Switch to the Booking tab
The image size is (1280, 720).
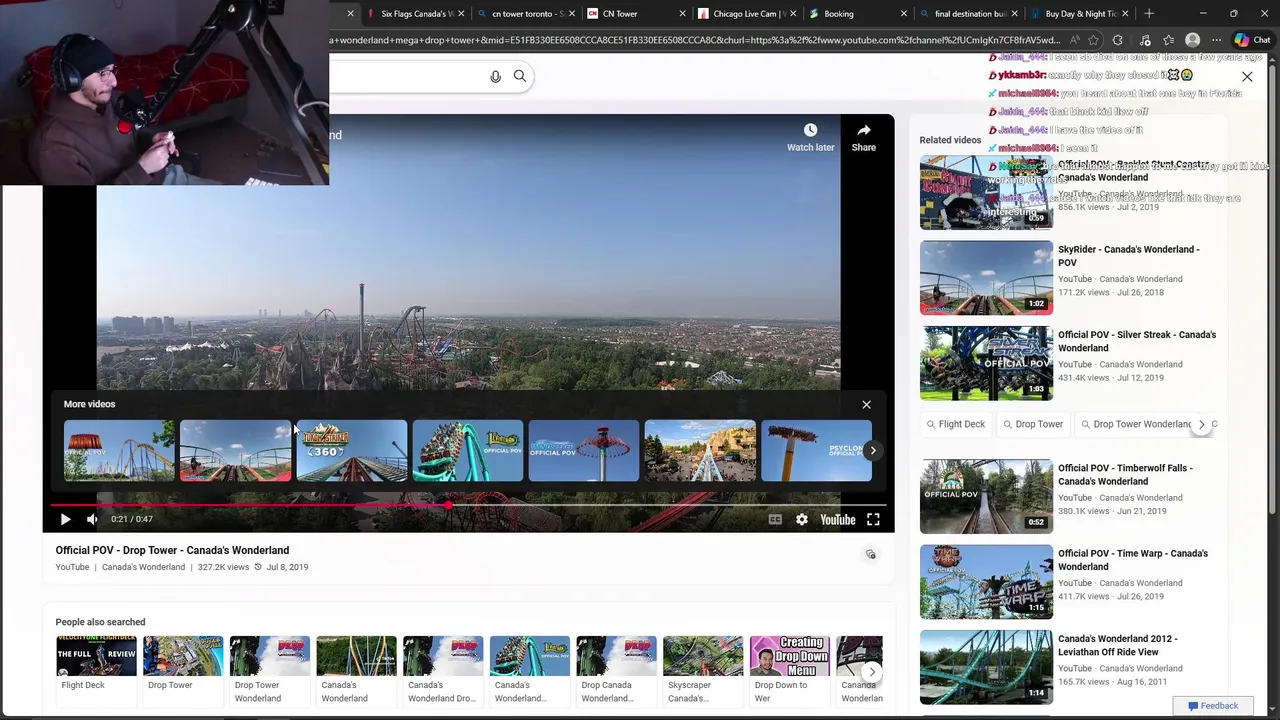click(855, 14)
